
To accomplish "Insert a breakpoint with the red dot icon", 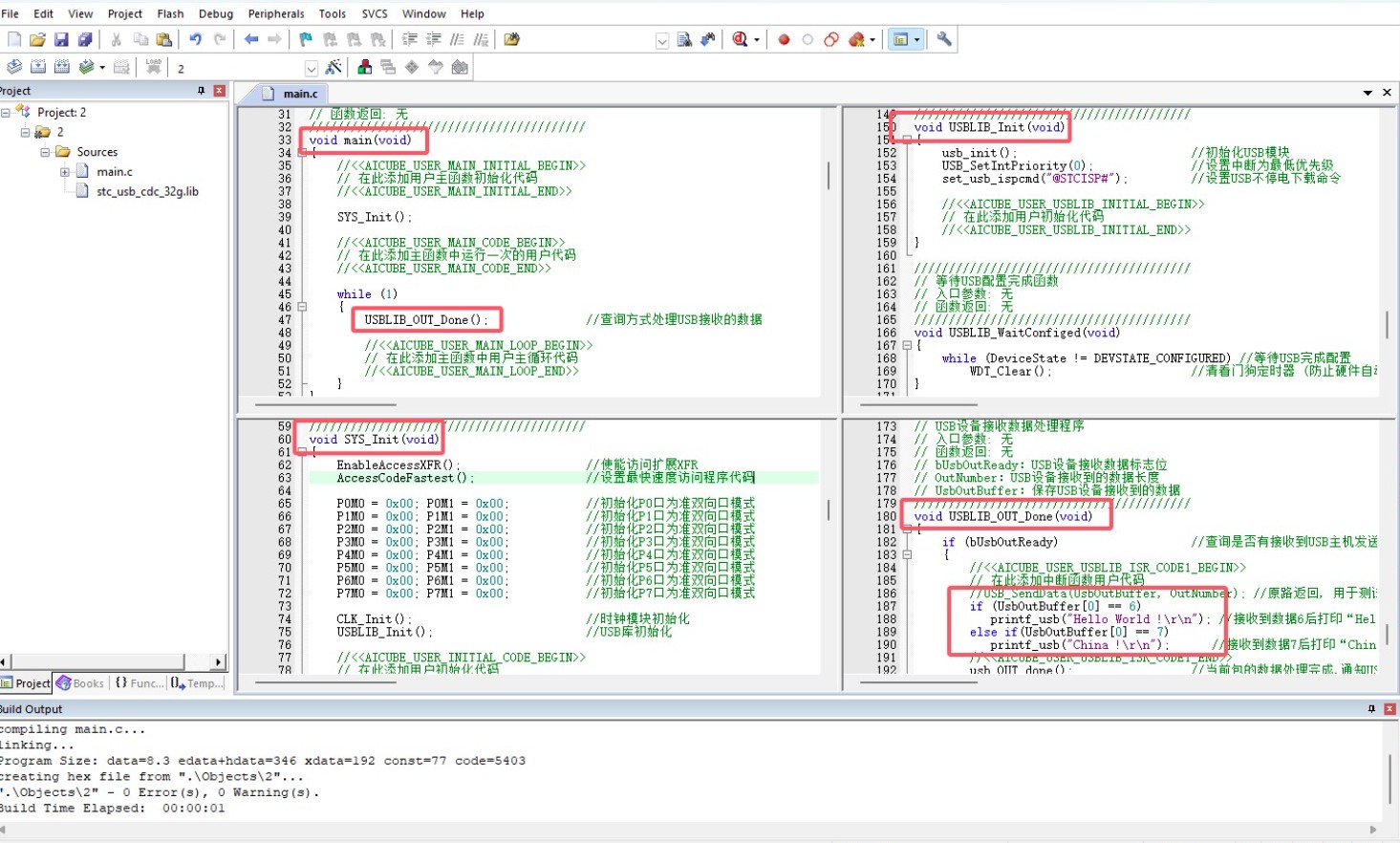I will pos(784,39).
